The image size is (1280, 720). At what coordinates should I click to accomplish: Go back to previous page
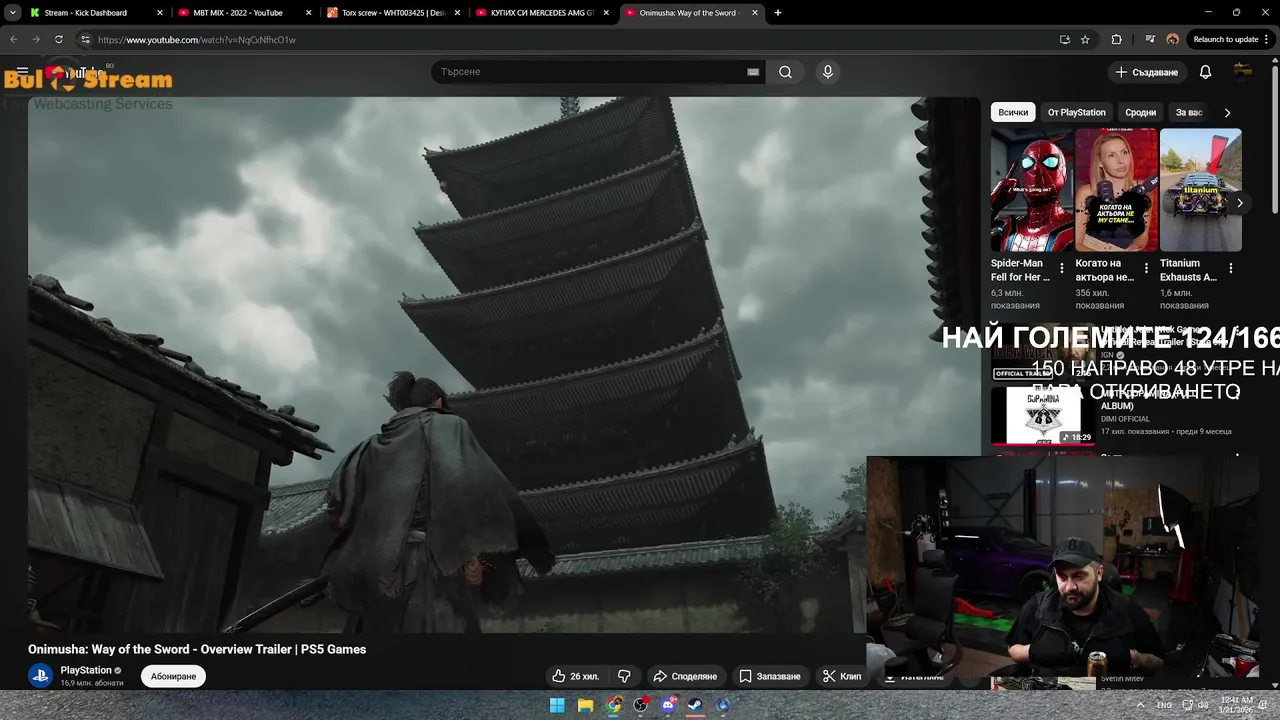tap(14, 40)
